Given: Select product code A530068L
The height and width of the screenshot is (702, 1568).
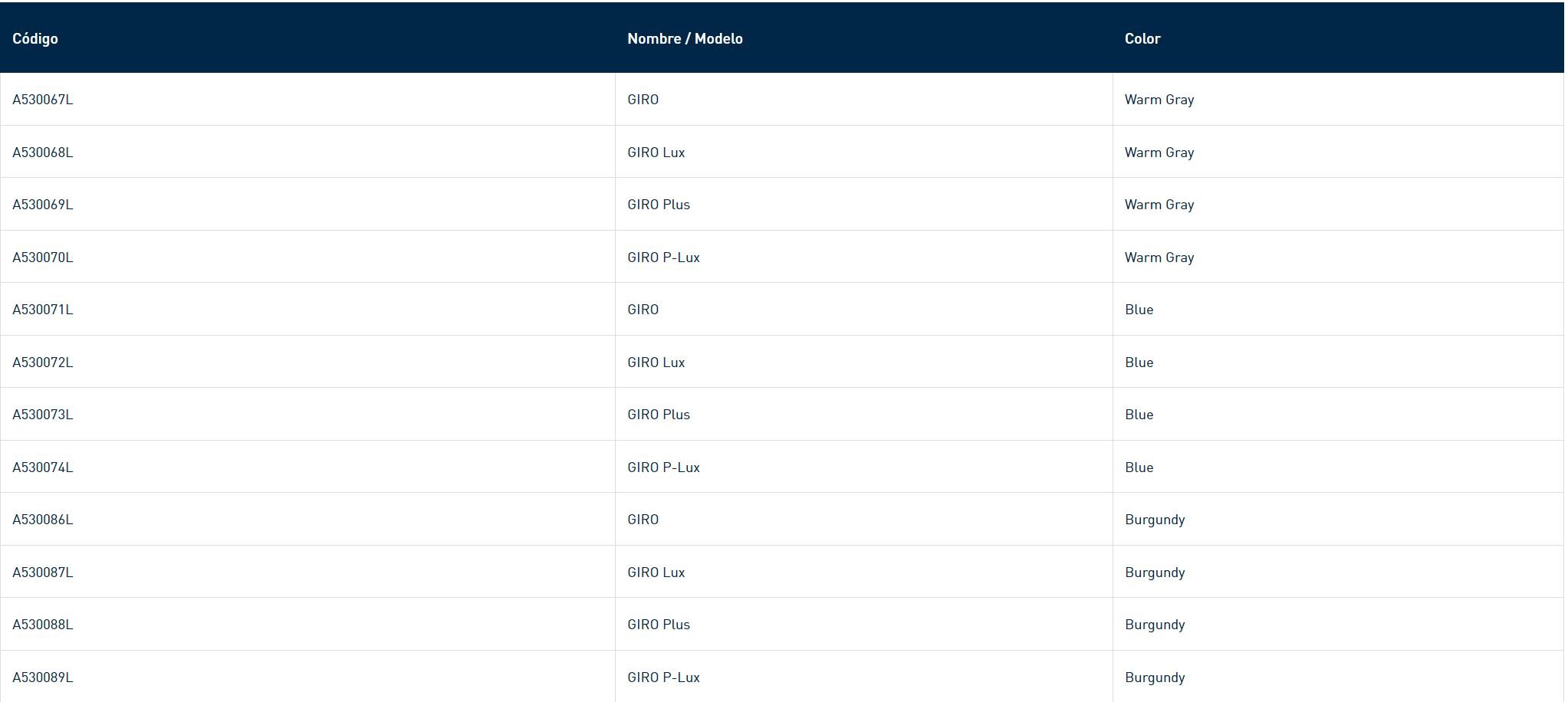Looking at the screenshot, I should coord(43,153).
